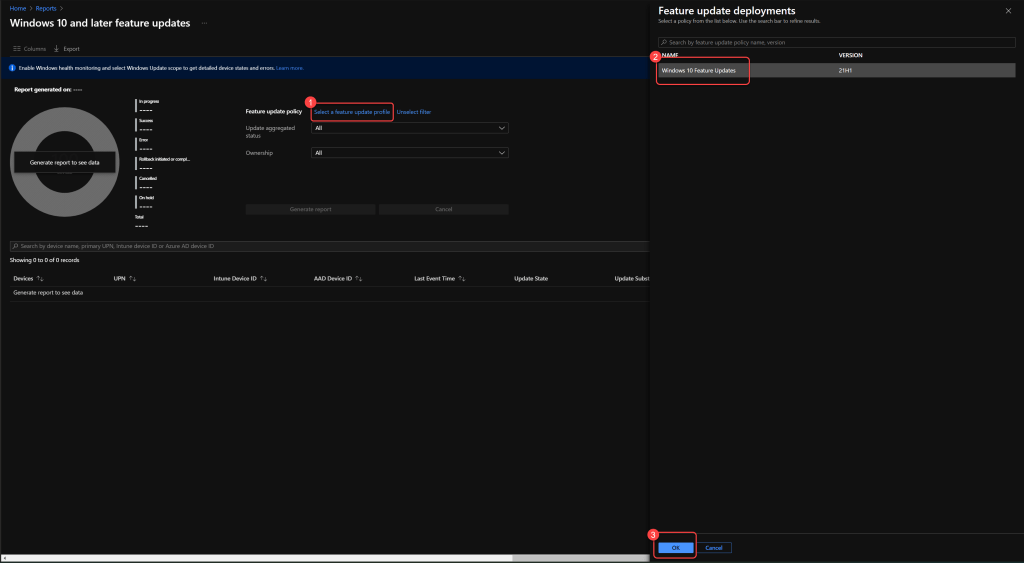Sort by Intune Device ID column arrows
The image size is (1024, 563).
(x=263, y=278)
